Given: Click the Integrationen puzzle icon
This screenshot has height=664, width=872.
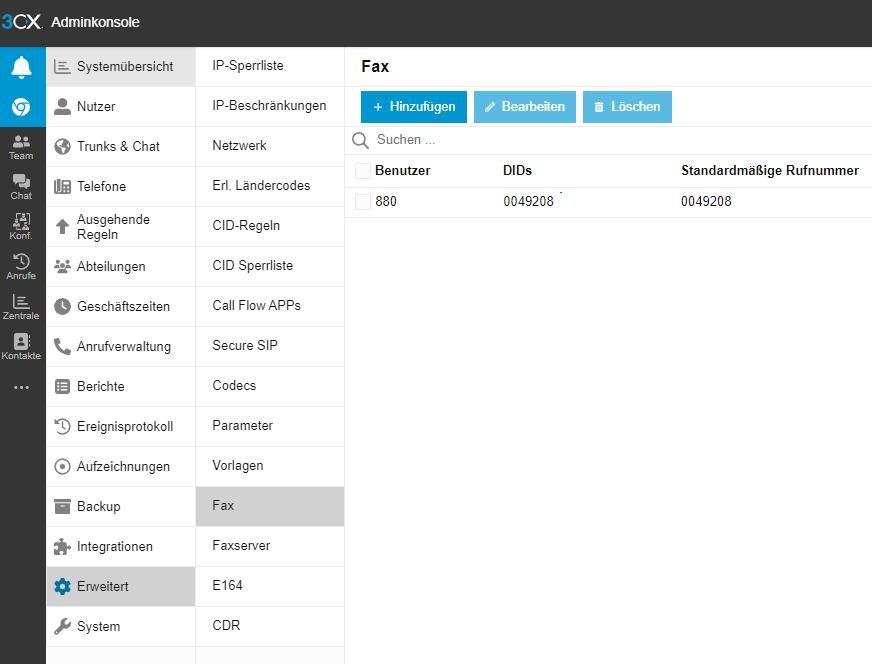Looking at the screenshot, I should 62,547.
